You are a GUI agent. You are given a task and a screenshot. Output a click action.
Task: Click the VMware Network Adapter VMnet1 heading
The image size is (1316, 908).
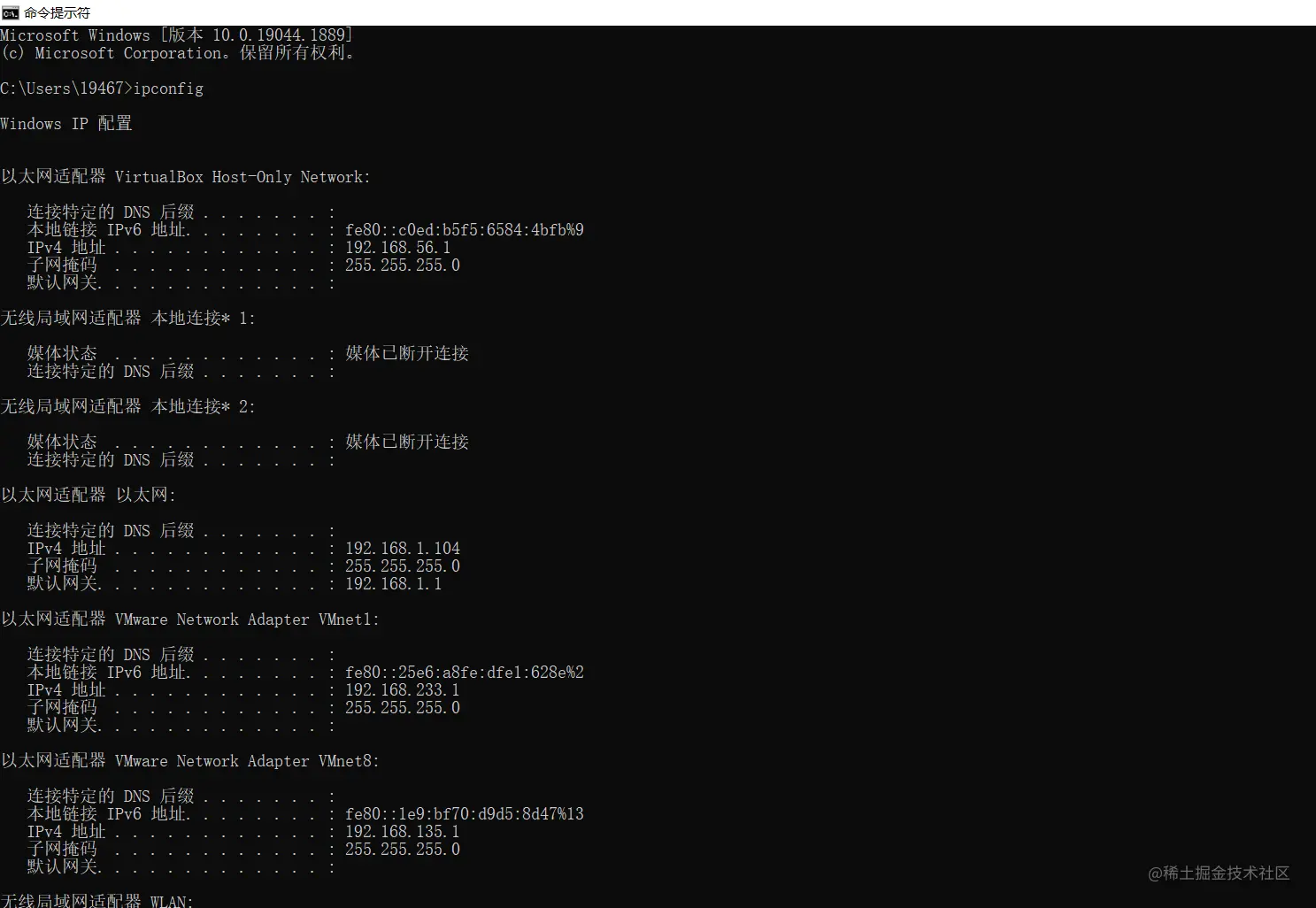[x=190, y=619]
